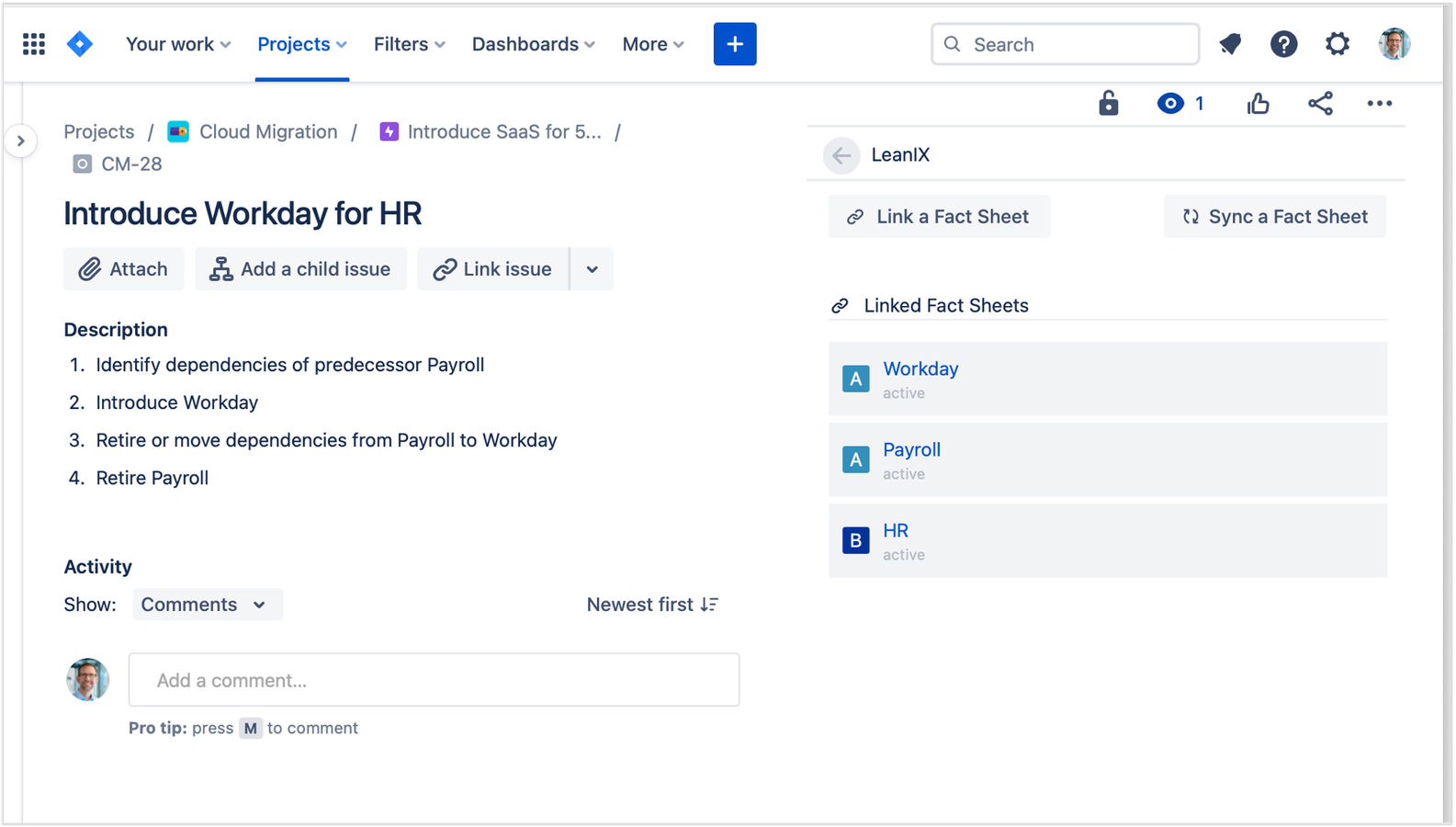
Task: Click the Link issue button
Action: (493, 269)
